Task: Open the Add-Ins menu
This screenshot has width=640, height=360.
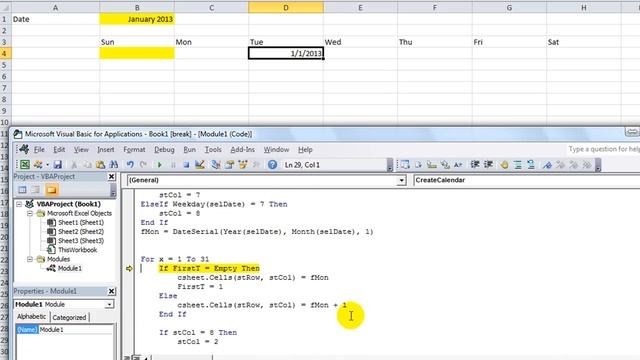Action: [x=242, y=149]
